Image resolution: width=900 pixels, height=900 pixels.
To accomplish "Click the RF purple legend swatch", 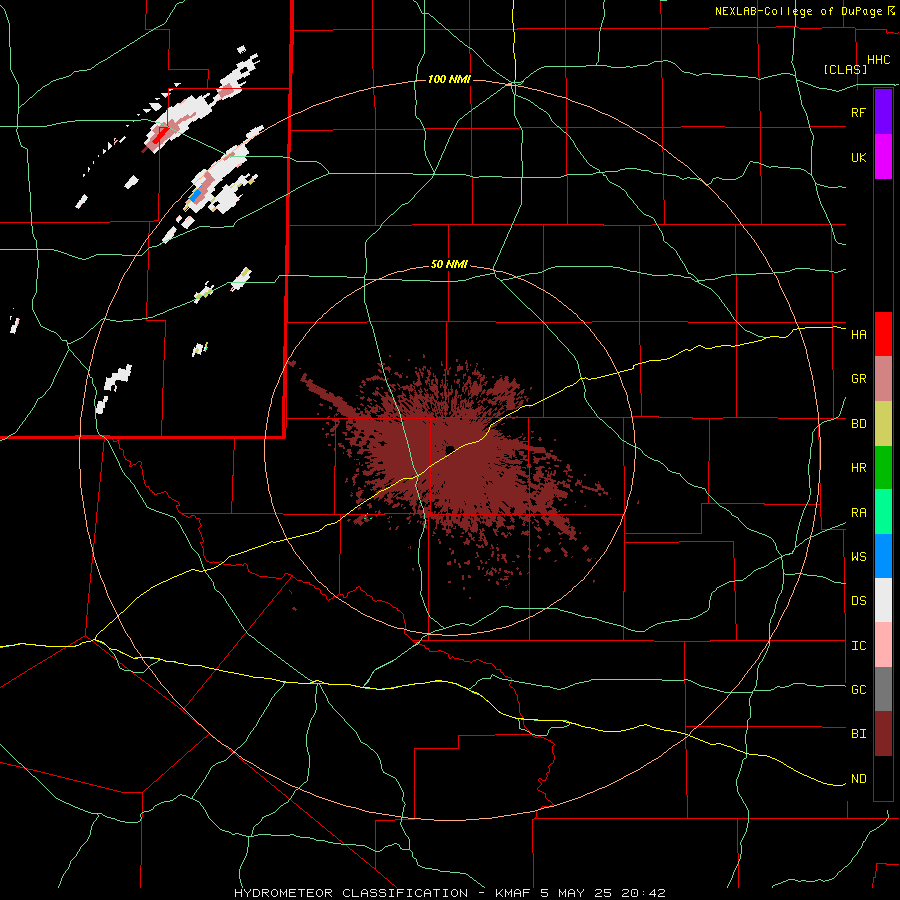I will point(883,112).
